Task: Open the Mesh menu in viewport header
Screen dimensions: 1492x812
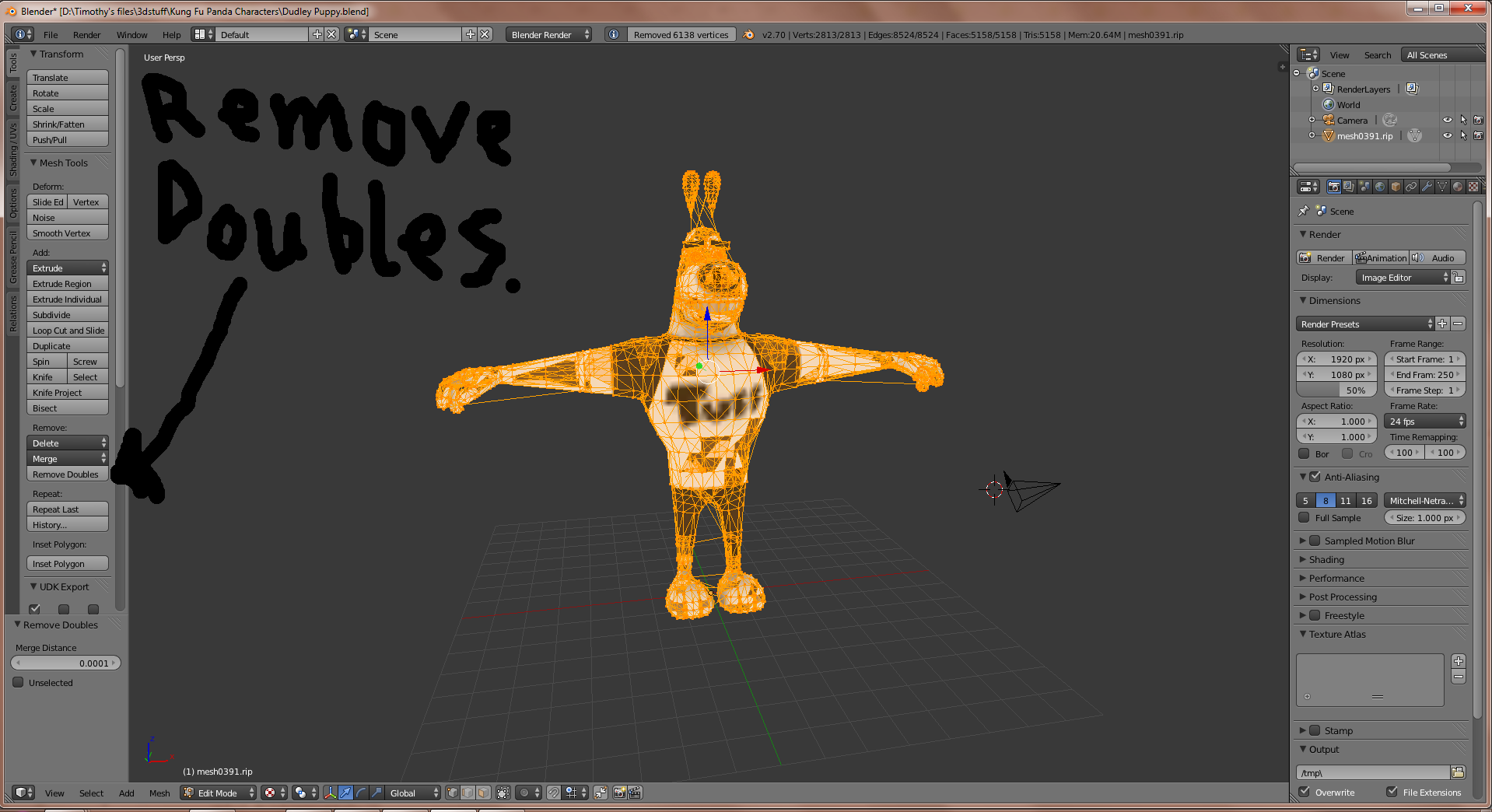Action: click(159, 793)
